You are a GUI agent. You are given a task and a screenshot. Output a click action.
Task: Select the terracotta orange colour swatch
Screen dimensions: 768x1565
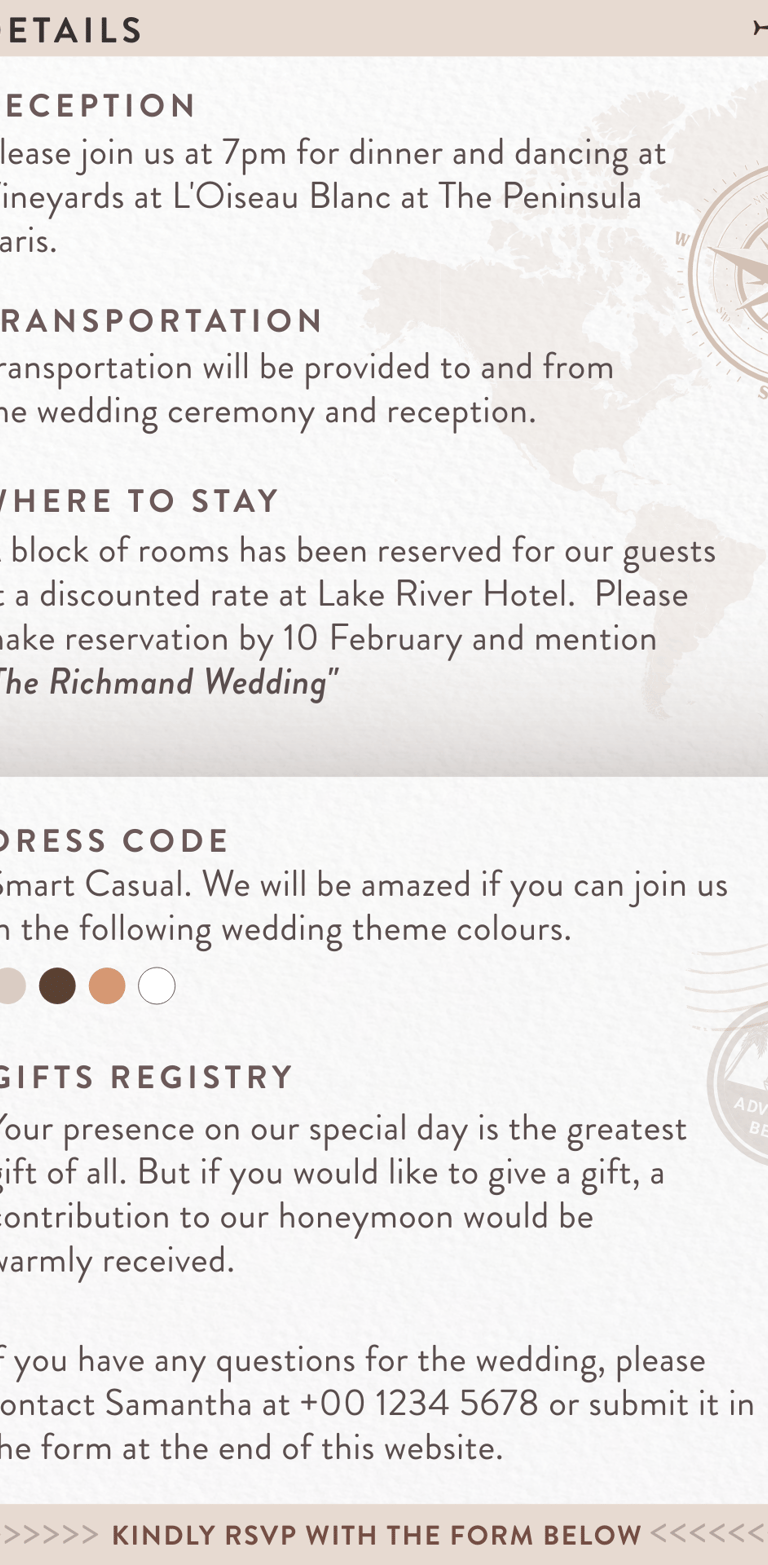coord(107,985)
